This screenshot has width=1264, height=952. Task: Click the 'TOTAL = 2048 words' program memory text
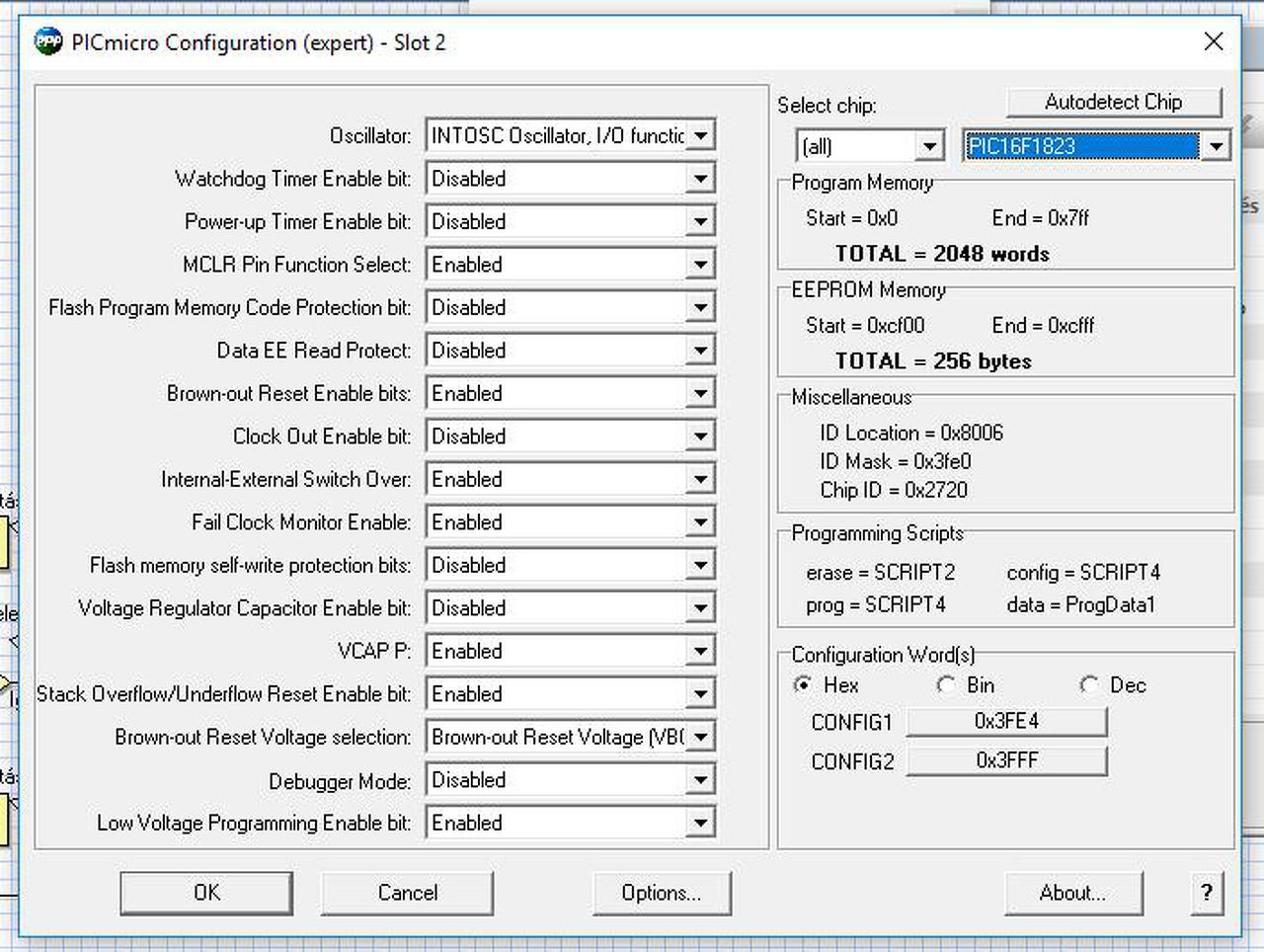942,254
